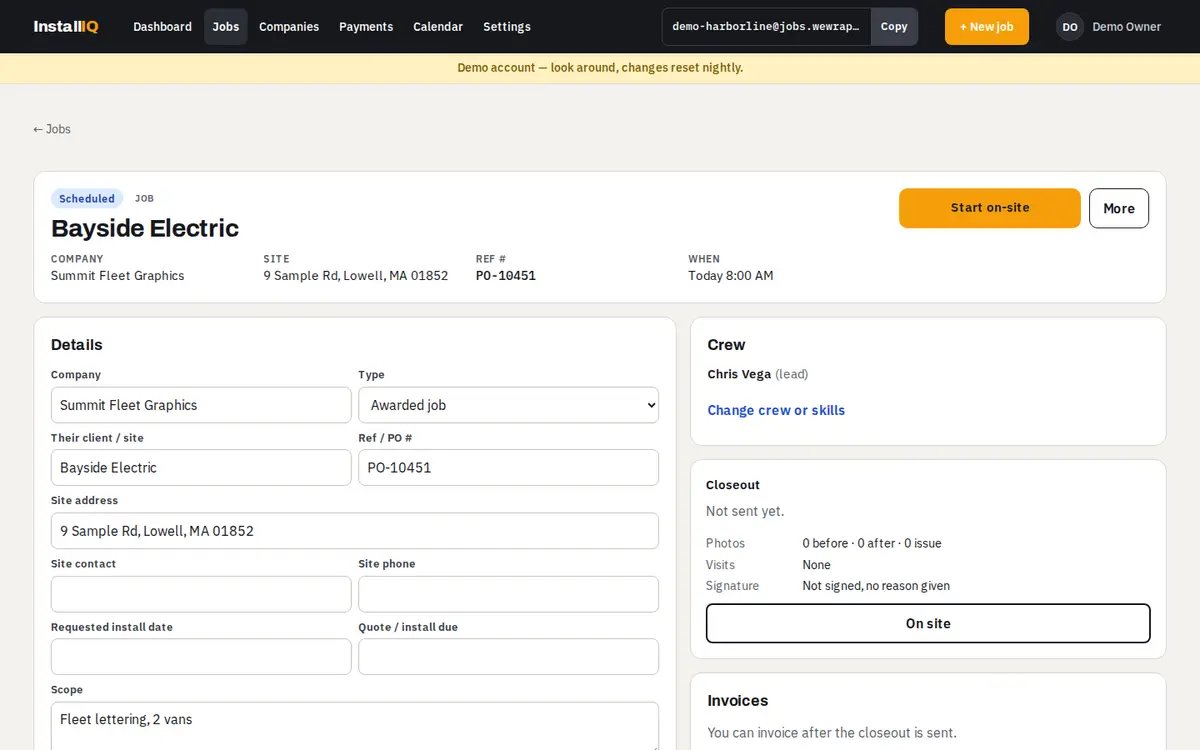
Task: Go to Companies page
Action: tap(289, 27)
